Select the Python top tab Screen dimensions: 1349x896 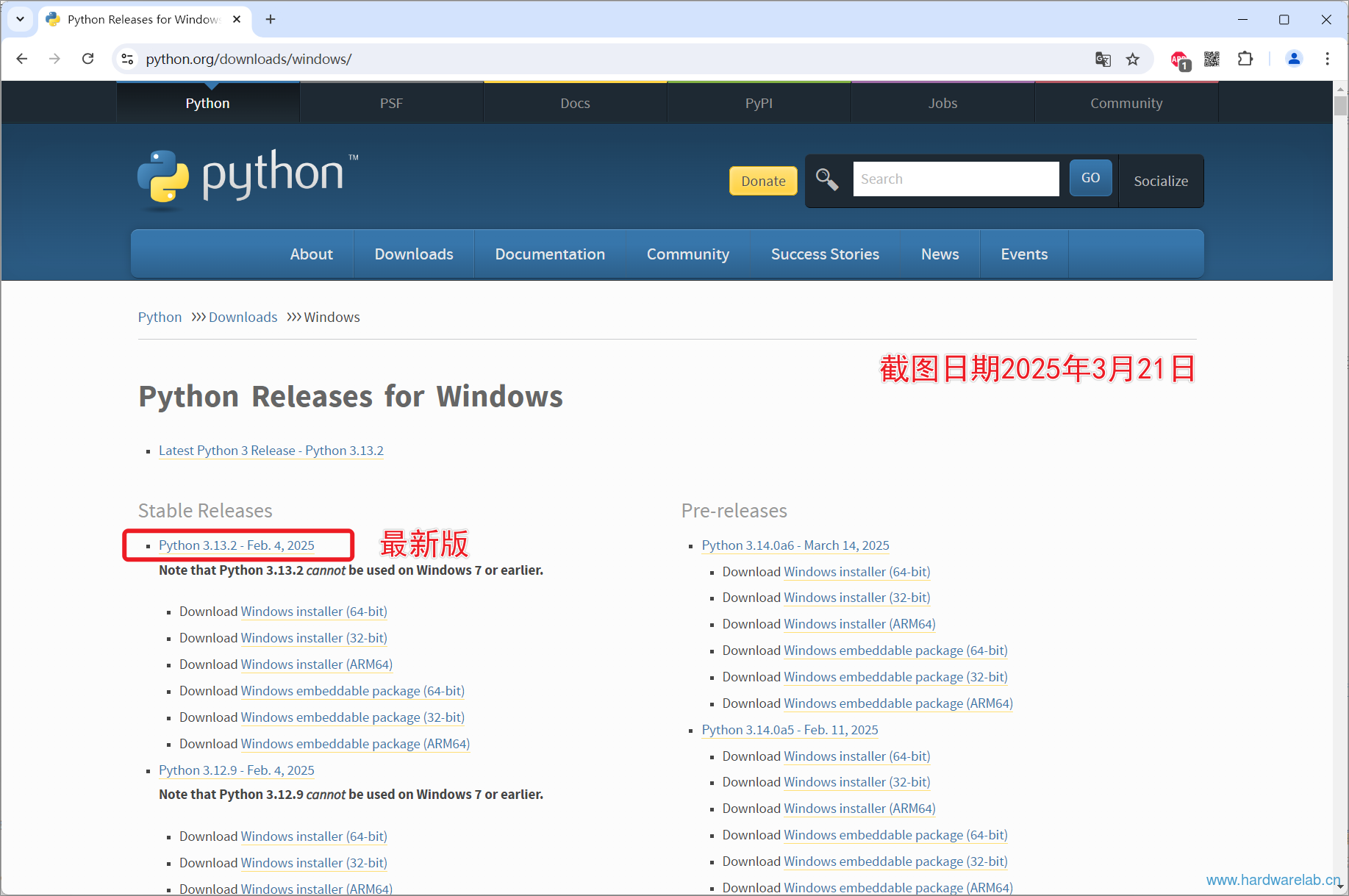pyautogui.click(x=207, y=103)
